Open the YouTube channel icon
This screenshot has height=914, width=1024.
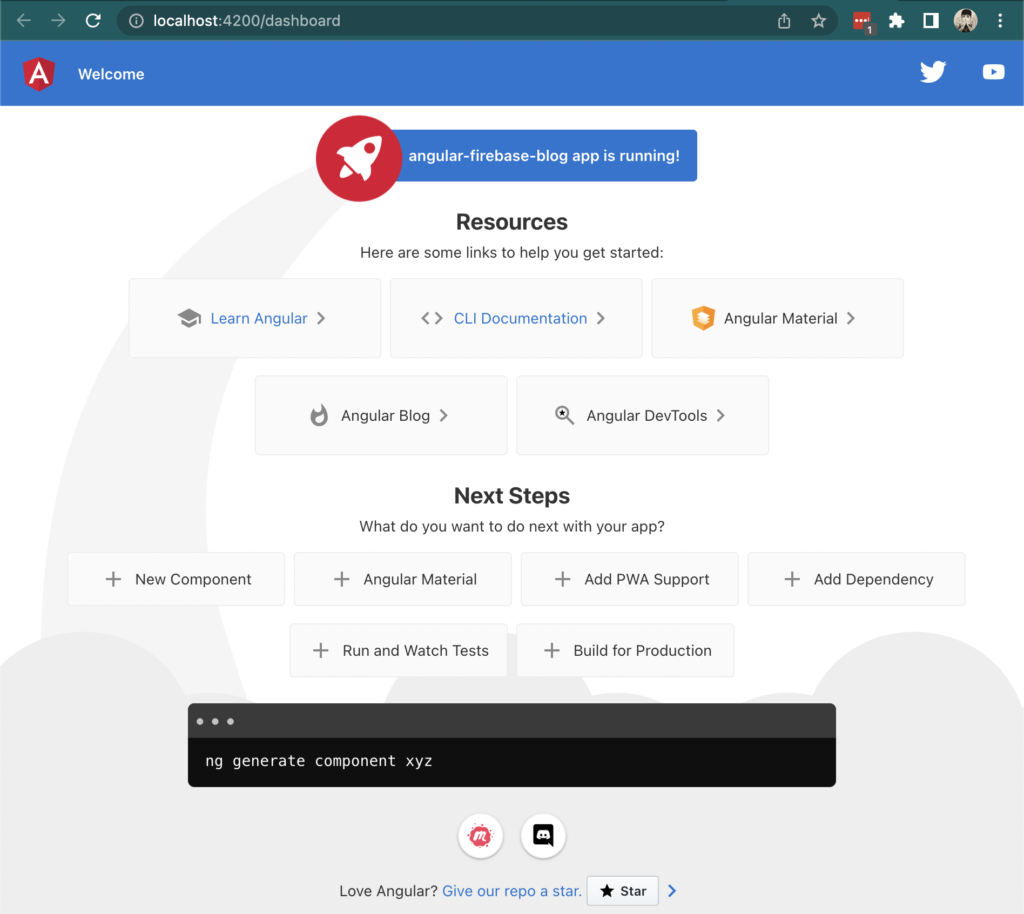tap(992, 71)
